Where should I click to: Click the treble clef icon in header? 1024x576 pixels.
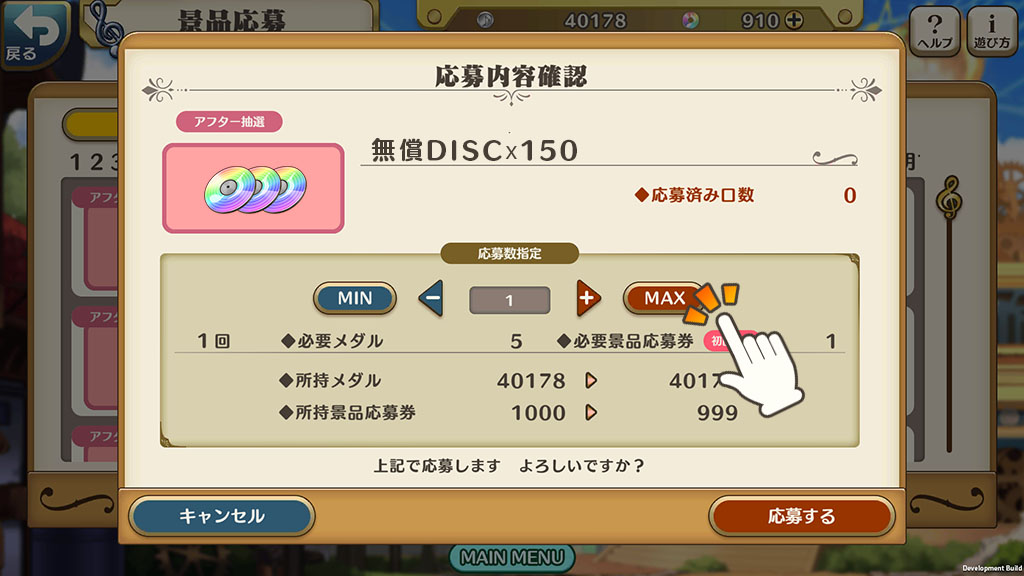point(106,27)
